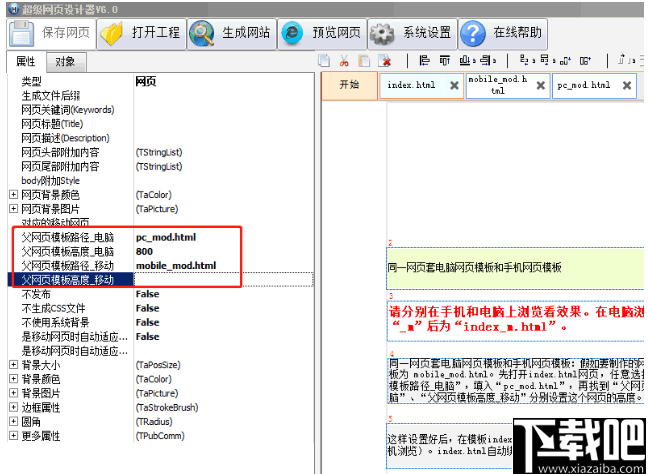Select the body附加Style property row

click(160, 181)
